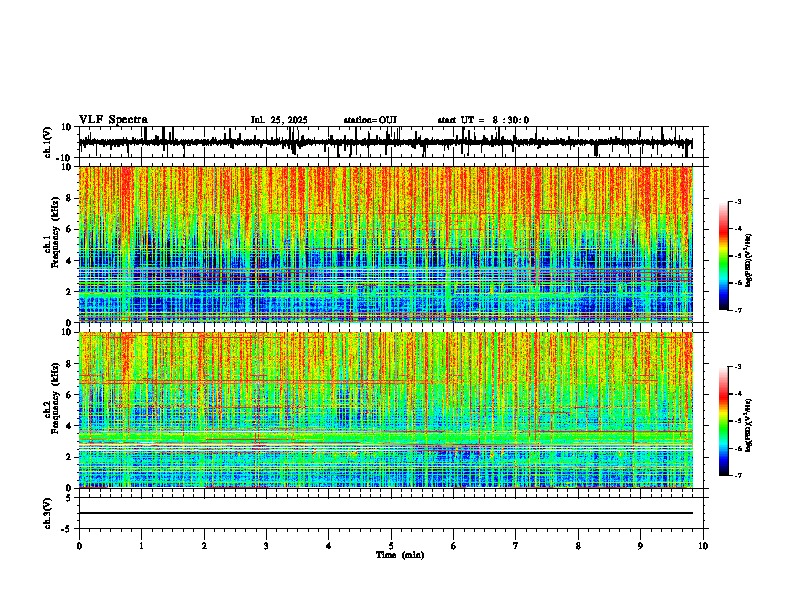Click the ch.2 colorbar "-7" tick label
792x612 pixels.
click(x=738, y=475)
